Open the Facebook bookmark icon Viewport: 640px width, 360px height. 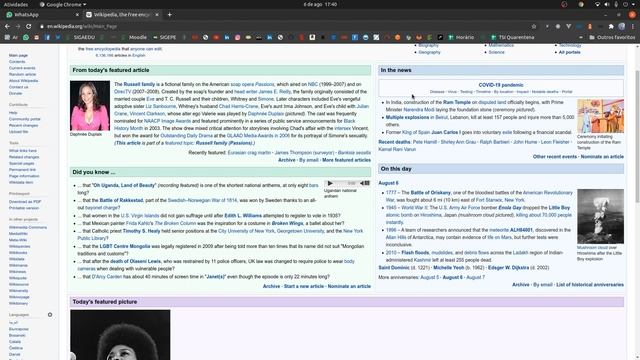coord(47,37)
